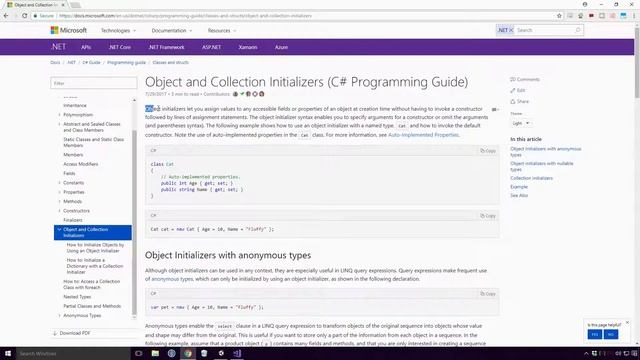The width and height of the screenshot is (640, 360).
Task: Jump to the Example section
Action: point(519,187)
